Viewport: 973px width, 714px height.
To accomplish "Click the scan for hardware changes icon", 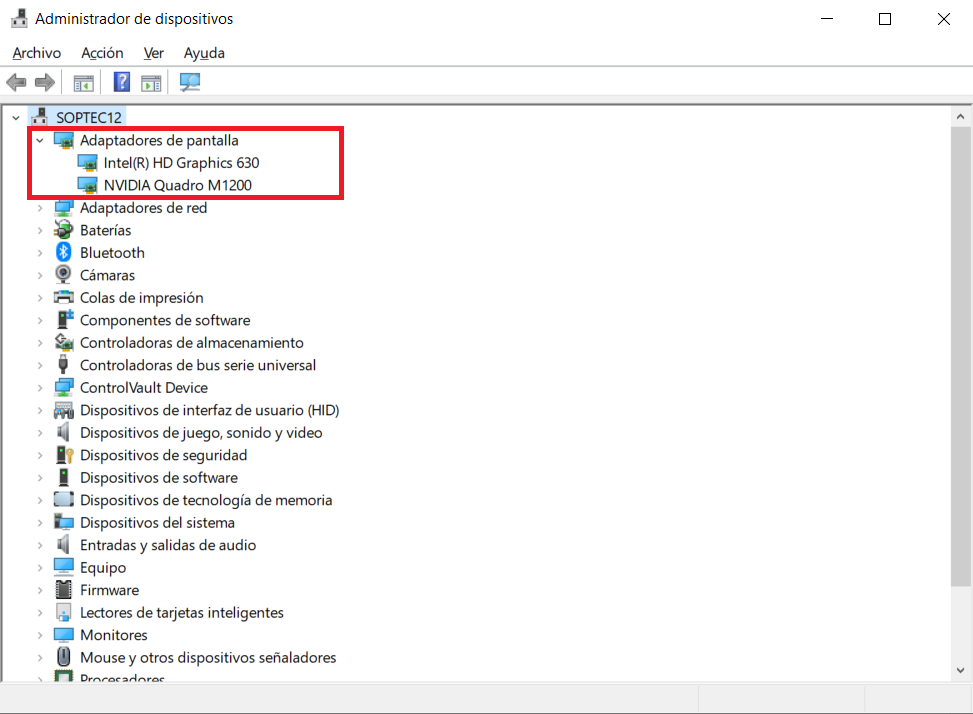I will [190, 82].
